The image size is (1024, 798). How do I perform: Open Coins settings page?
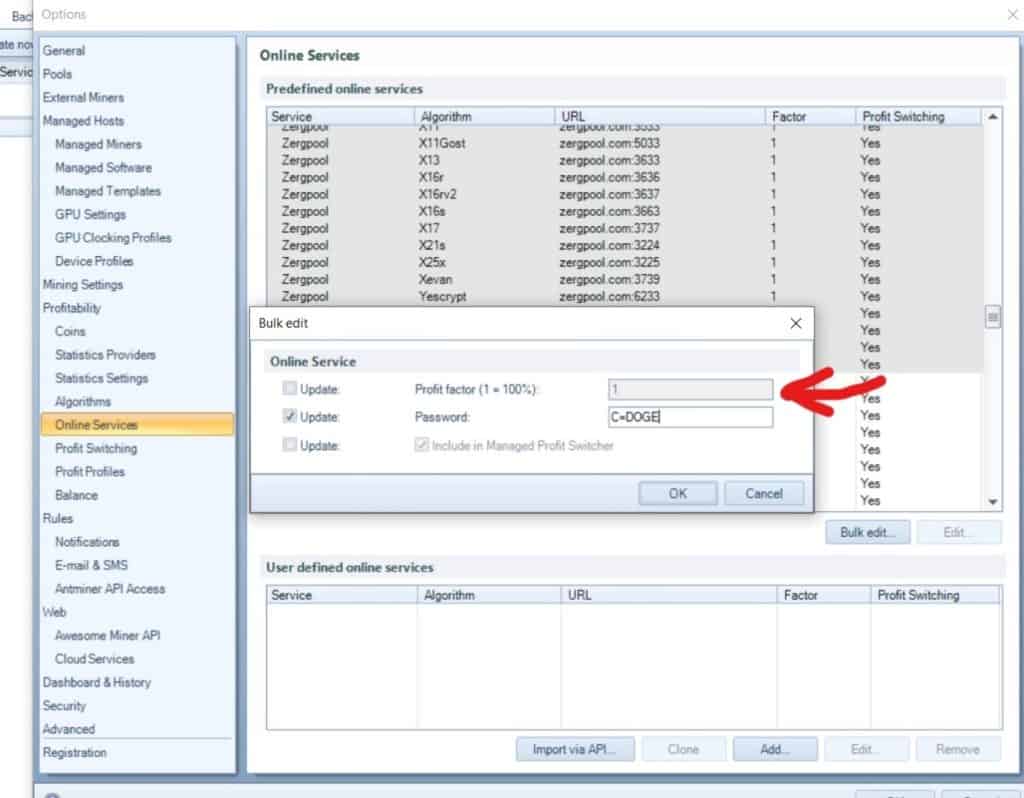point(70,332)
